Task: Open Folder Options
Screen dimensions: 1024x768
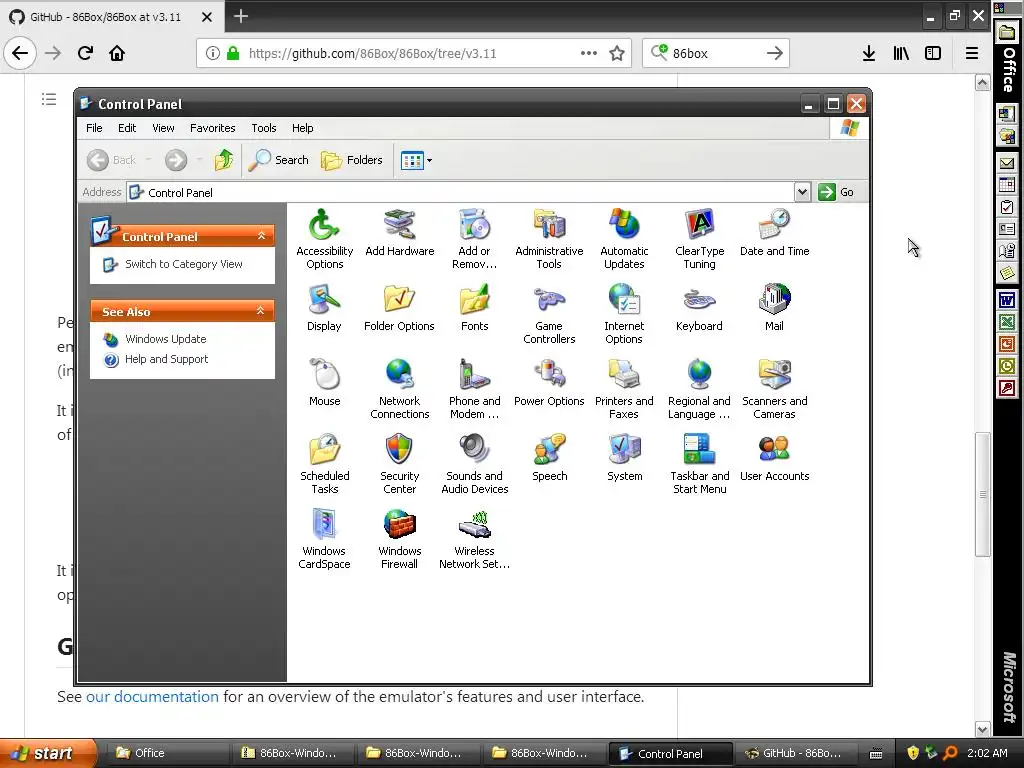Action: pyautogui.click(x=399, y=308)
